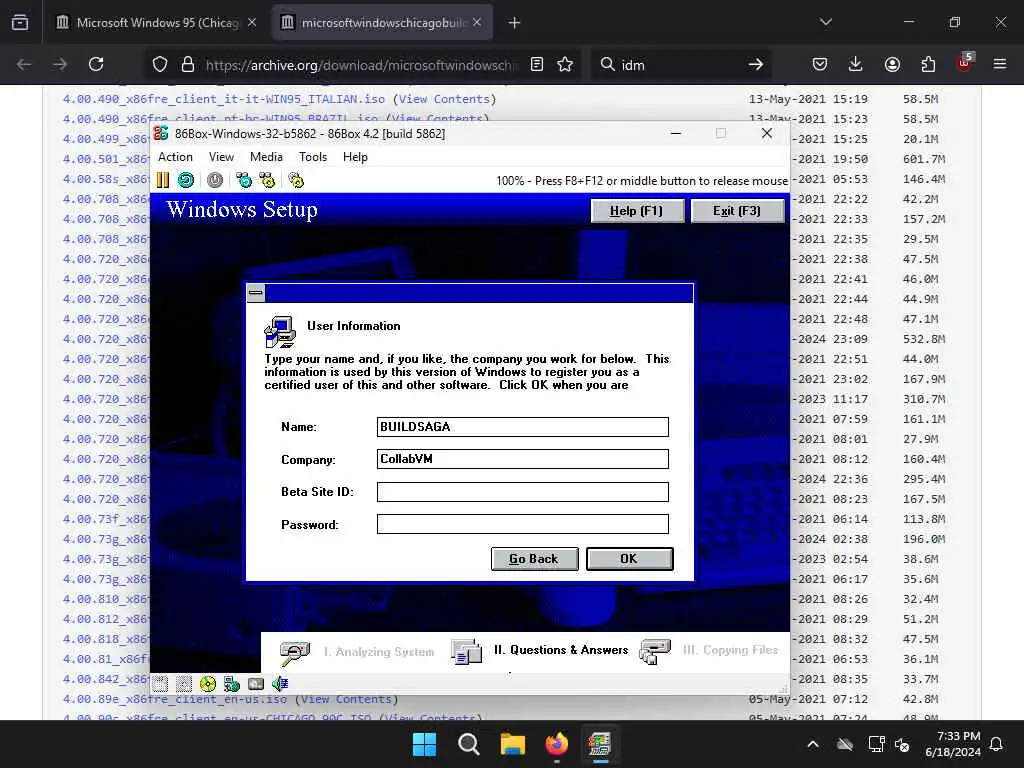Click the Beta Site ID field
This screenshot has width=1024, height=768.
coord(522,492)
